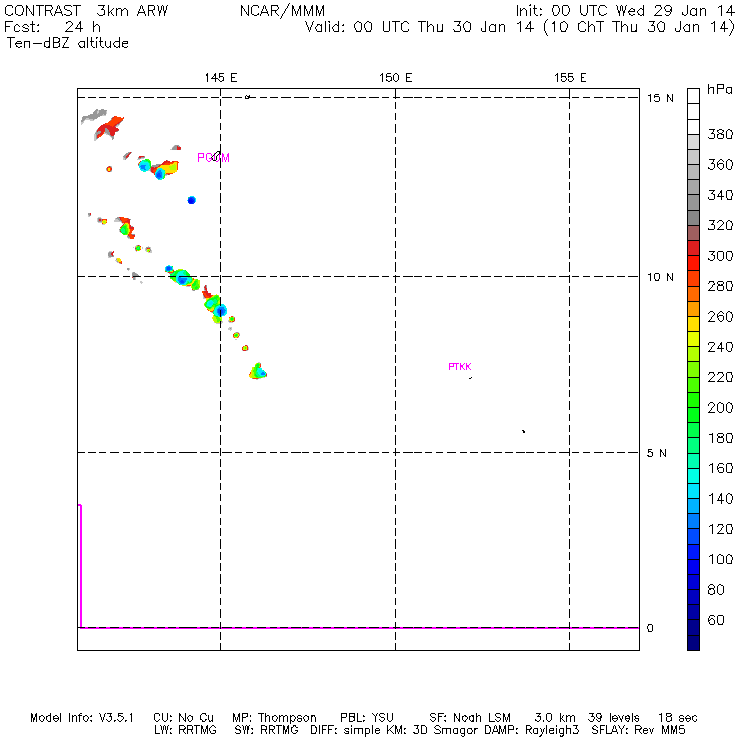Image resolution: width=740 pixels, height=740 pixels.
Task: Click the 'SW: RRTMG' text
Action: pyautogui.click(x=267, y=730)
